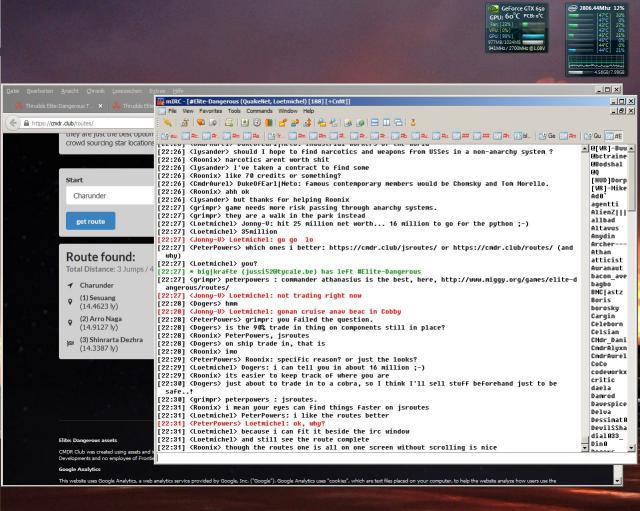640x511 pixels.
Task: Tile windows vertically in mIRC toolbar
Action: (x=386, y=122)
